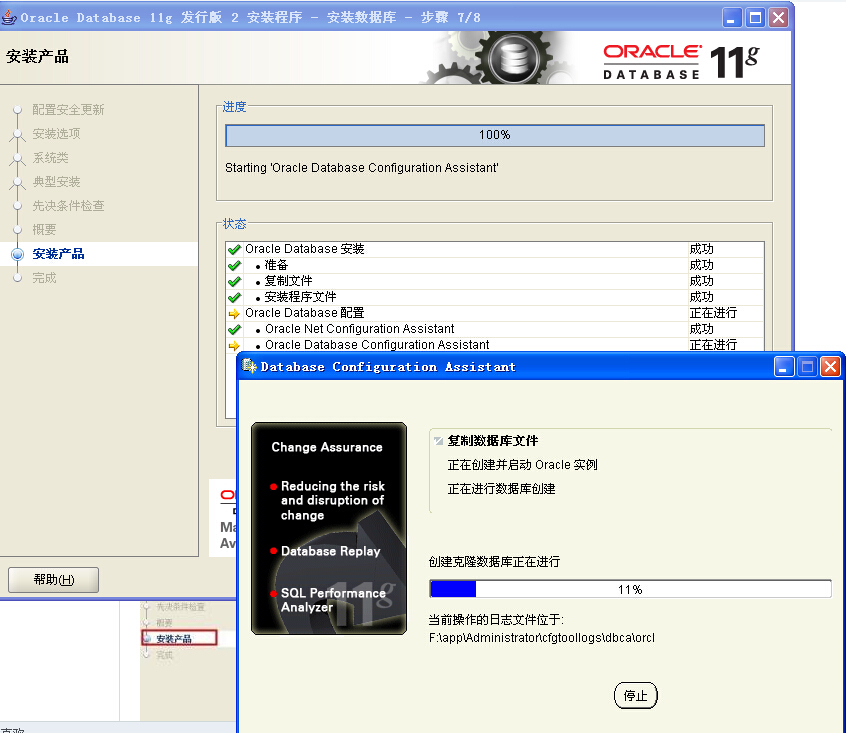Click the 停止 stop button
The height and width of the screenshot is (733, 846).
point(636,696)
